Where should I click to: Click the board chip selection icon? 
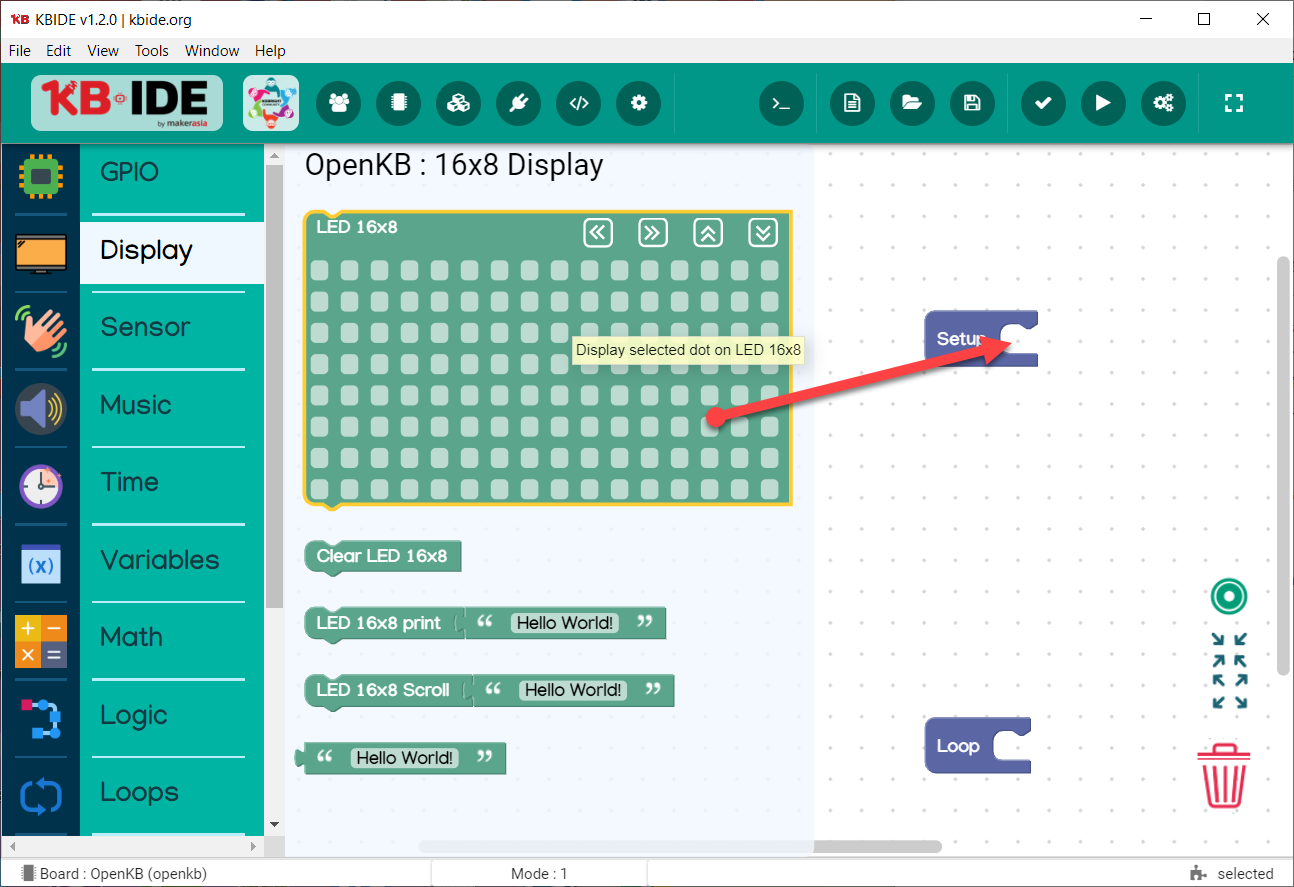pos(399,103)
